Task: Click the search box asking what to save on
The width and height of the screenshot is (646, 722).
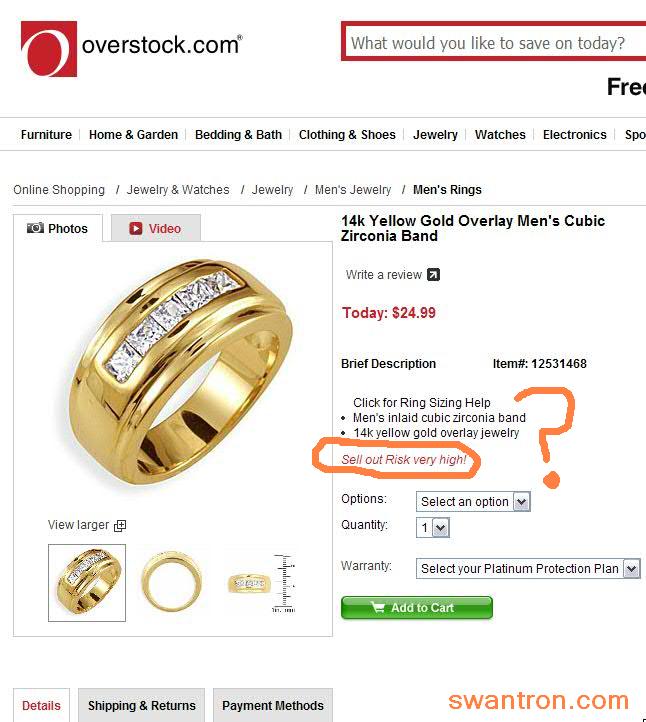Action: tap(494, 43)
